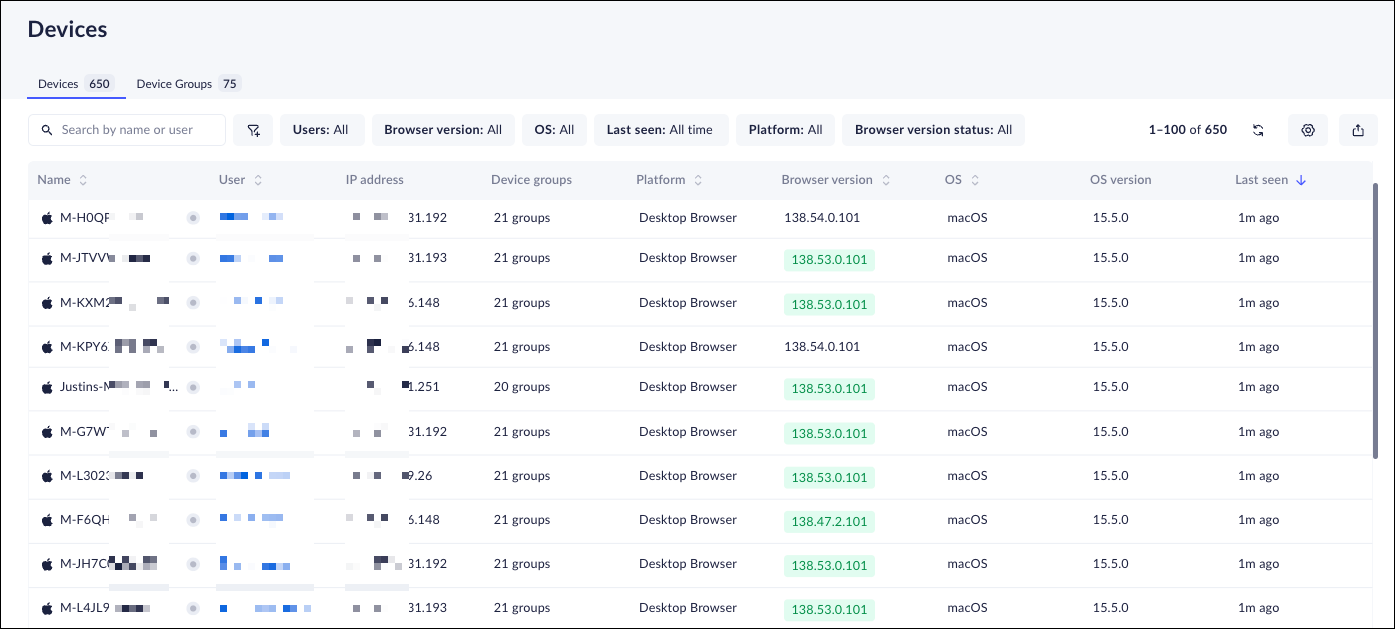Click the Apple icon on M-H0Q row
The height and width of the screenshot is (629, 1395).
click(x=46, y=218)
